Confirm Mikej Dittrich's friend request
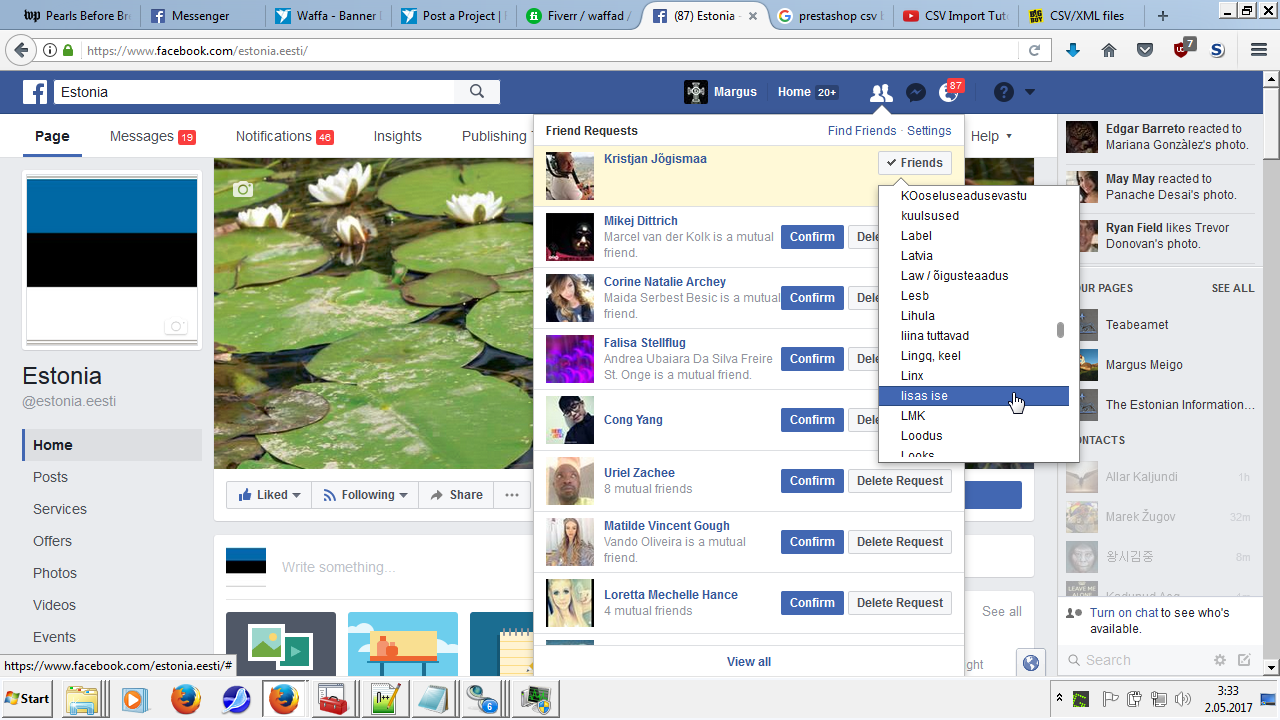1280x720 pixels. click(x=812, y=237)
